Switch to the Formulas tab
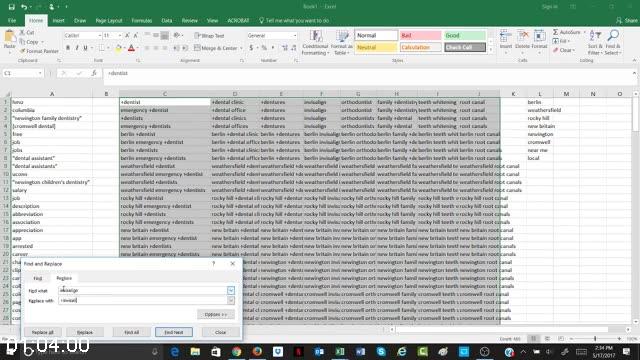640x360 pixels. pos(142,20)
